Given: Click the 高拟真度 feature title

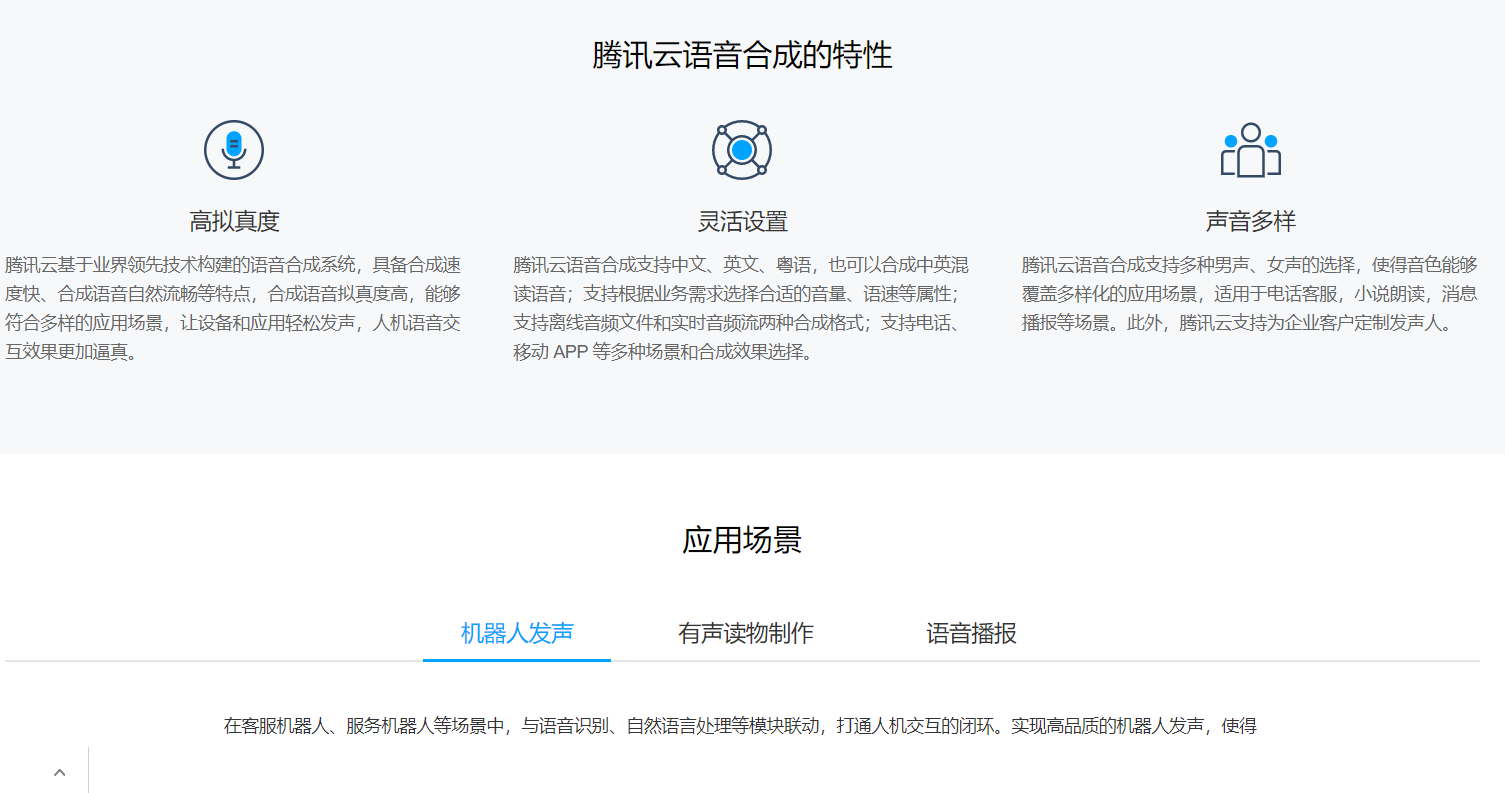Looking at the screenshot, I should coord(234,221).
